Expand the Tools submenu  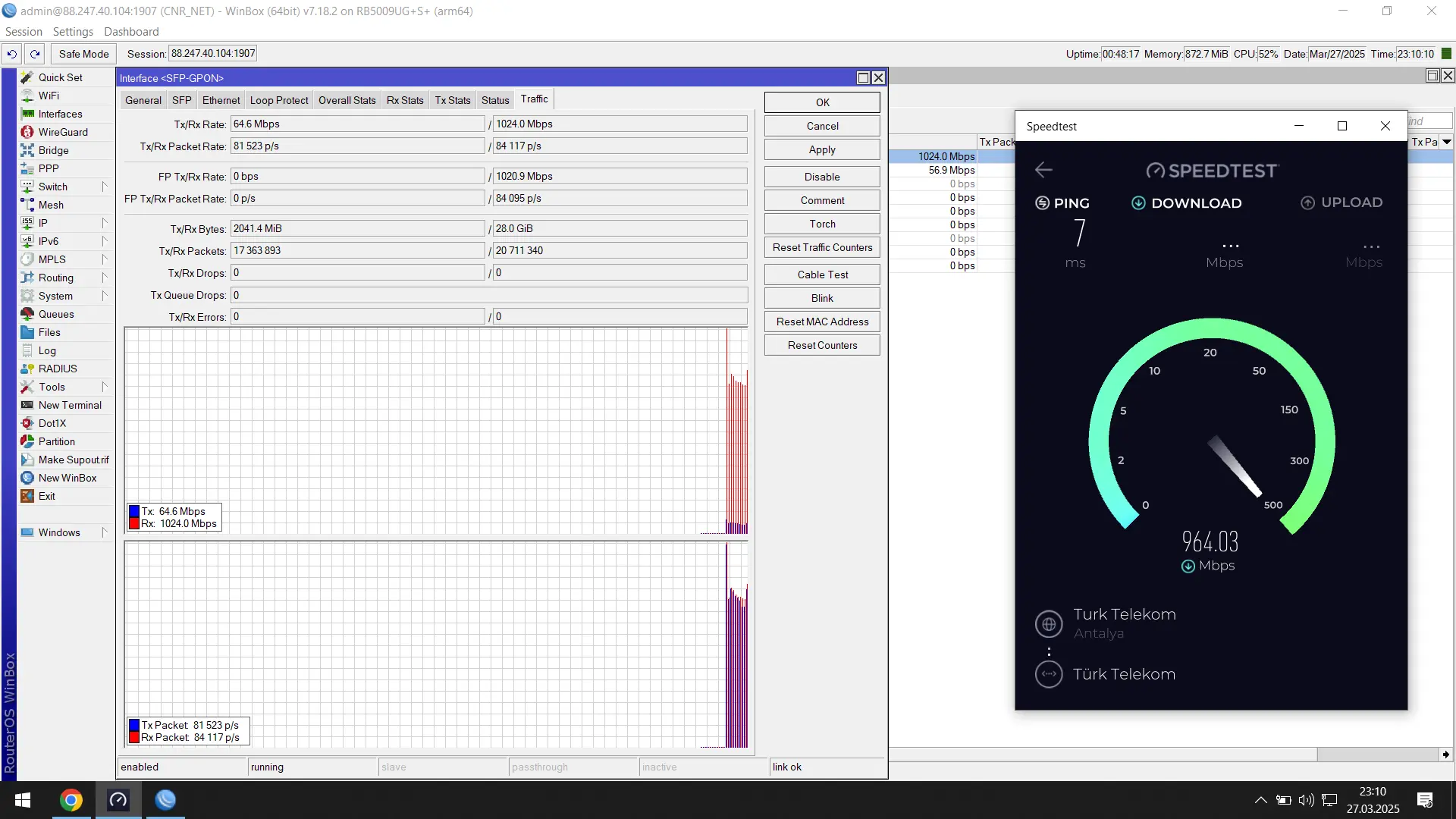(105, 387)
